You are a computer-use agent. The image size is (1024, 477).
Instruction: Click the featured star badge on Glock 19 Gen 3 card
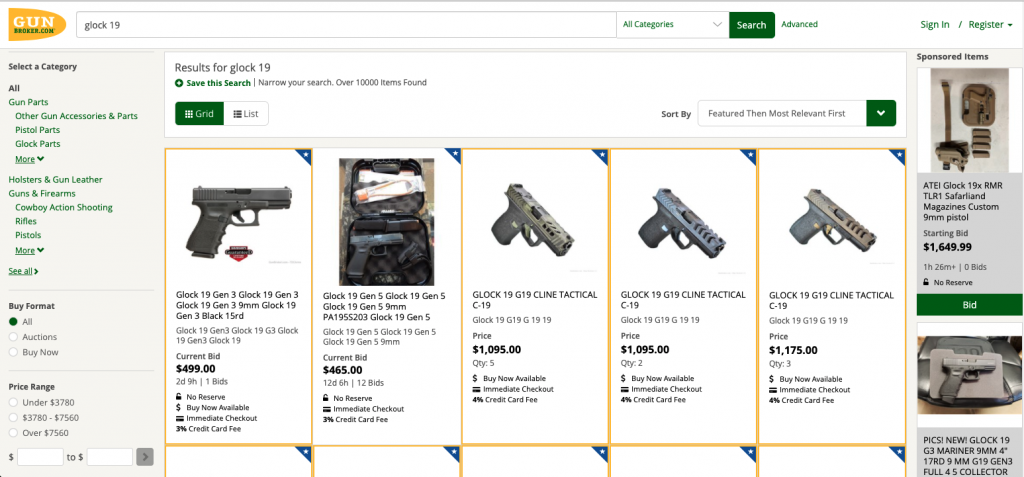pyautogui.click(x=304, y=157)
